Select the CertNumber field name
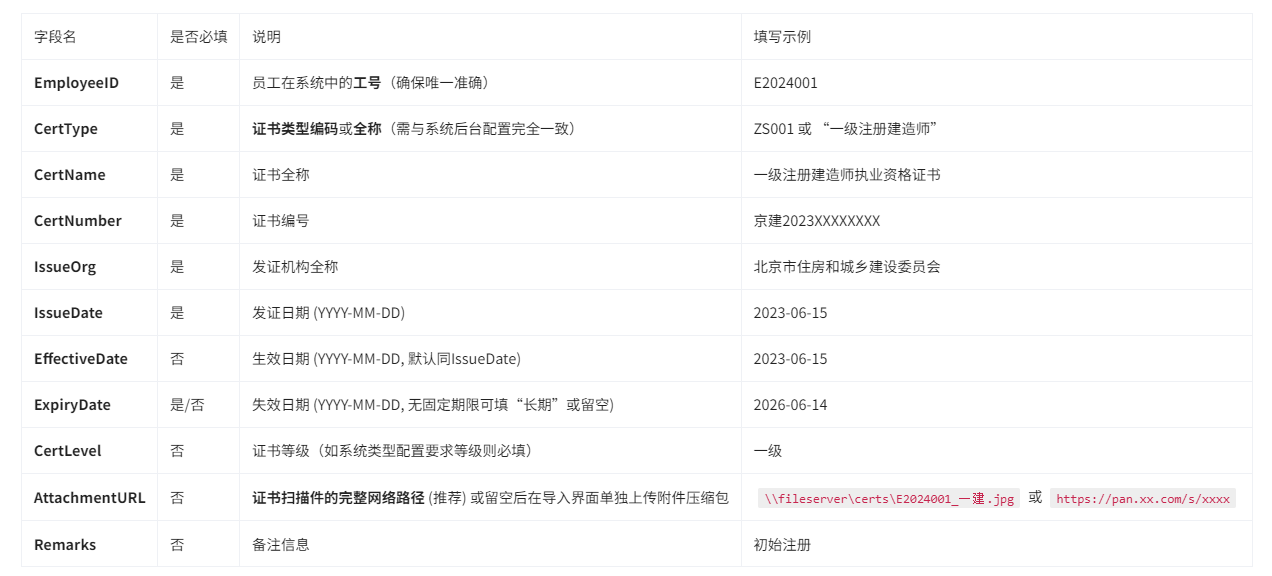This screenshot has width=1272, height=576. [x=78, y=221]
